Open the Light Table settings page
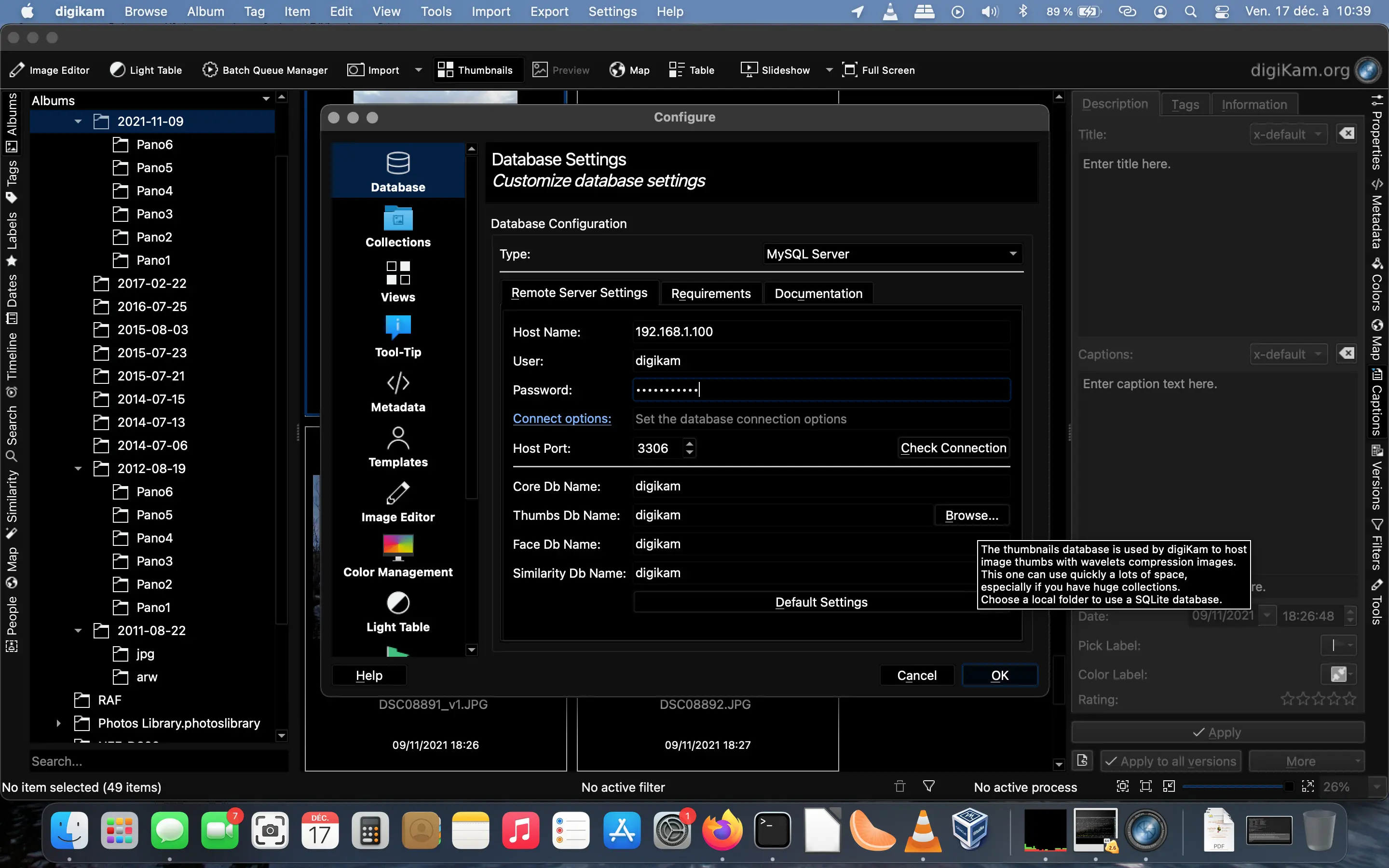The image size is (1389, 868). point(397,610)
